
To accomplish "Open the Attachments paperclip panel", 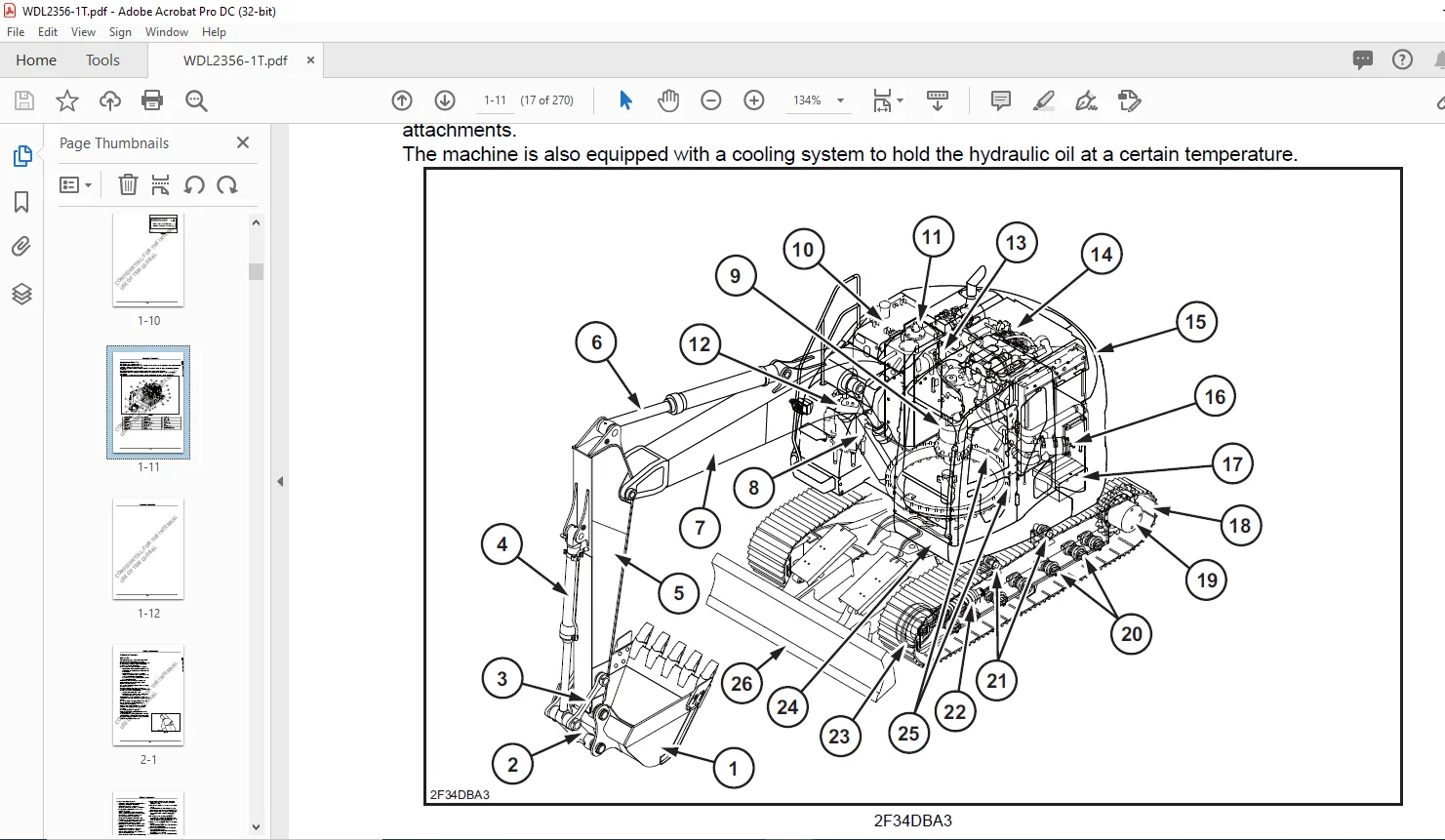I will (x=21, y=247).
